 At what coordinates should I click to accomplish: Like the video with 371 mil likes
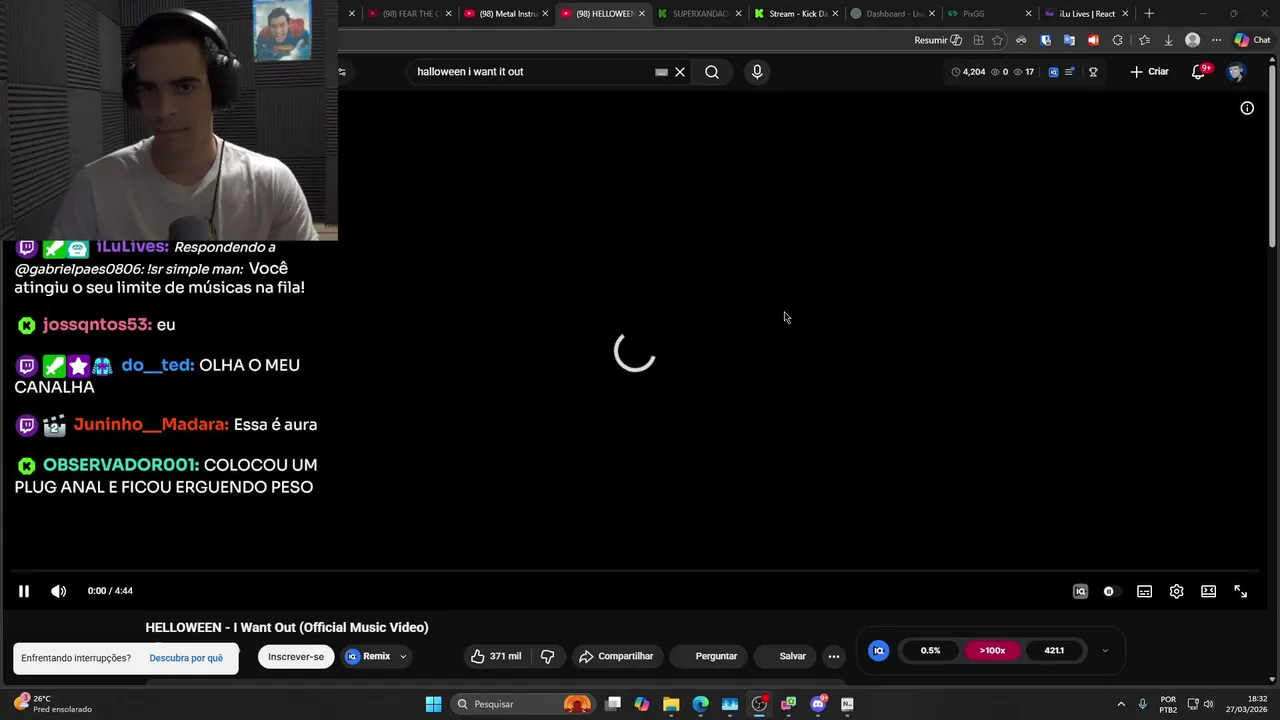[497, 656]
